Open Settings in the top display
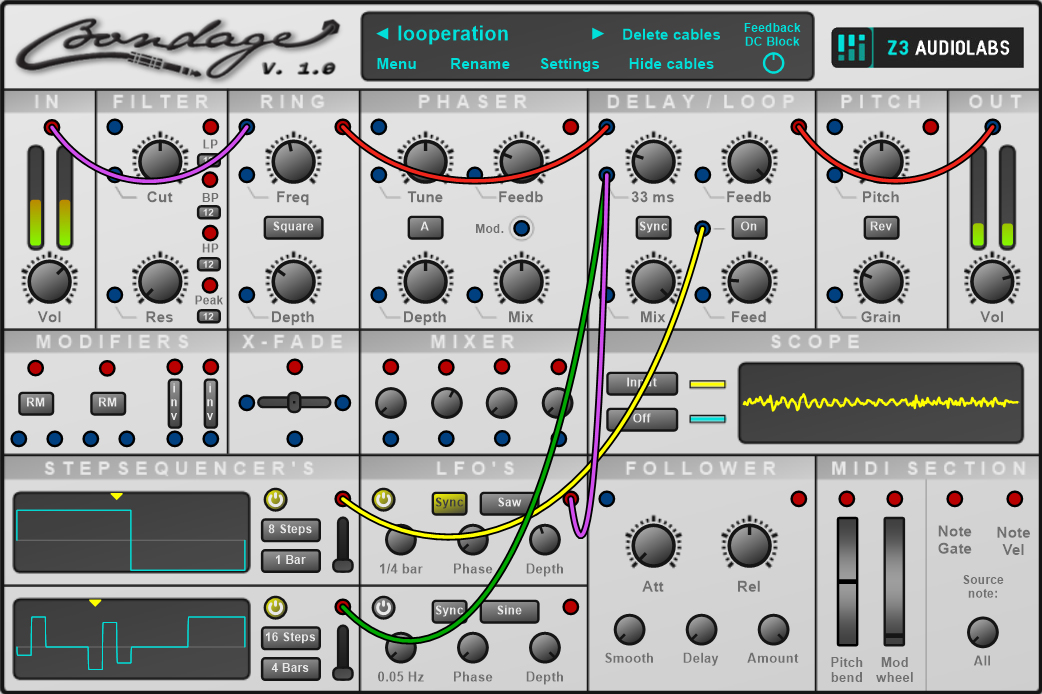Viewport: 1042px width, 694px height. [570, 64]
